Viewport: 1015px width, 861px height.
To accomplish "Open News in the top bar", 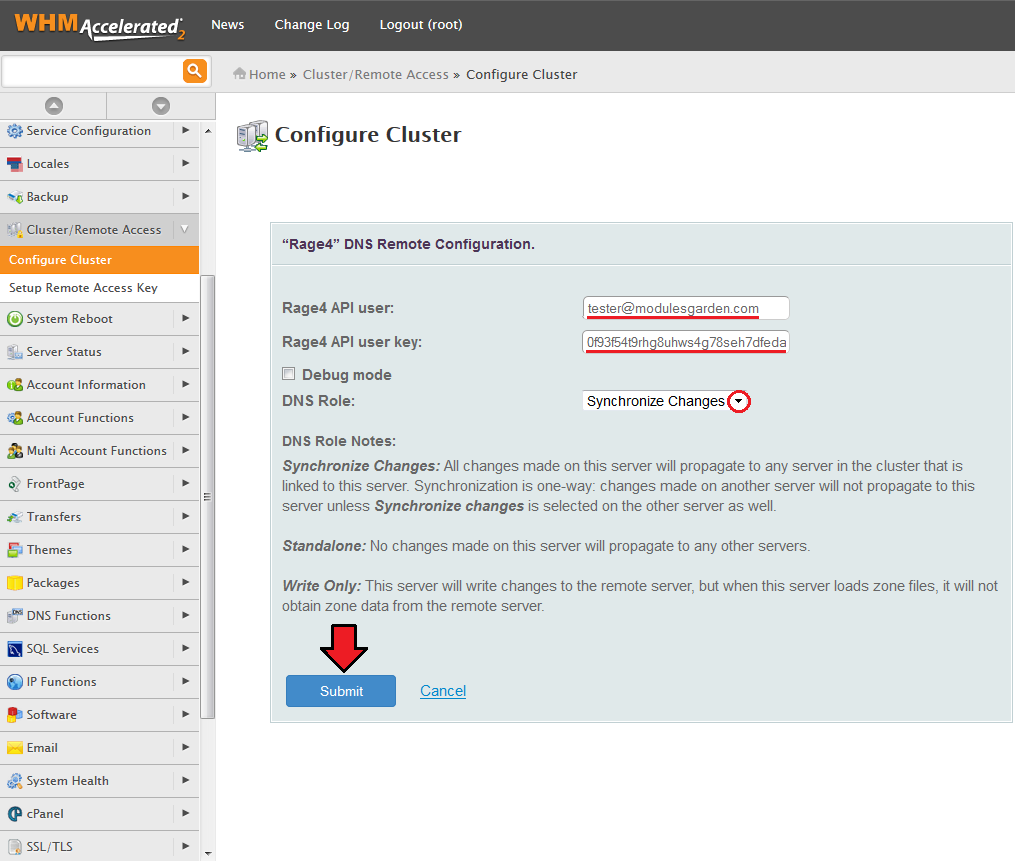I will click(227, 25).
